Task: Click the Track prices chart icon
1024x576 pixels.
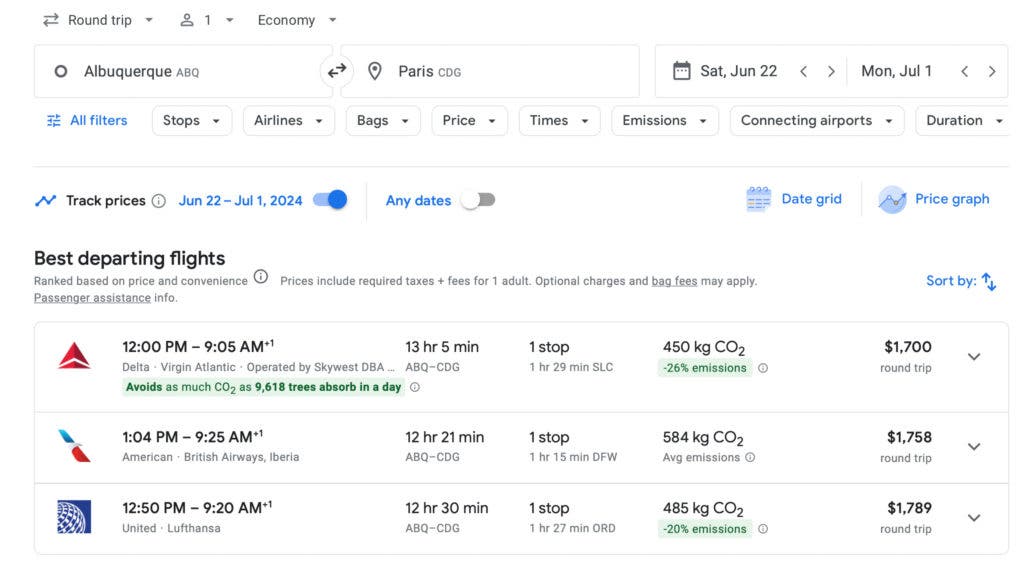Action: coord(46,200)
